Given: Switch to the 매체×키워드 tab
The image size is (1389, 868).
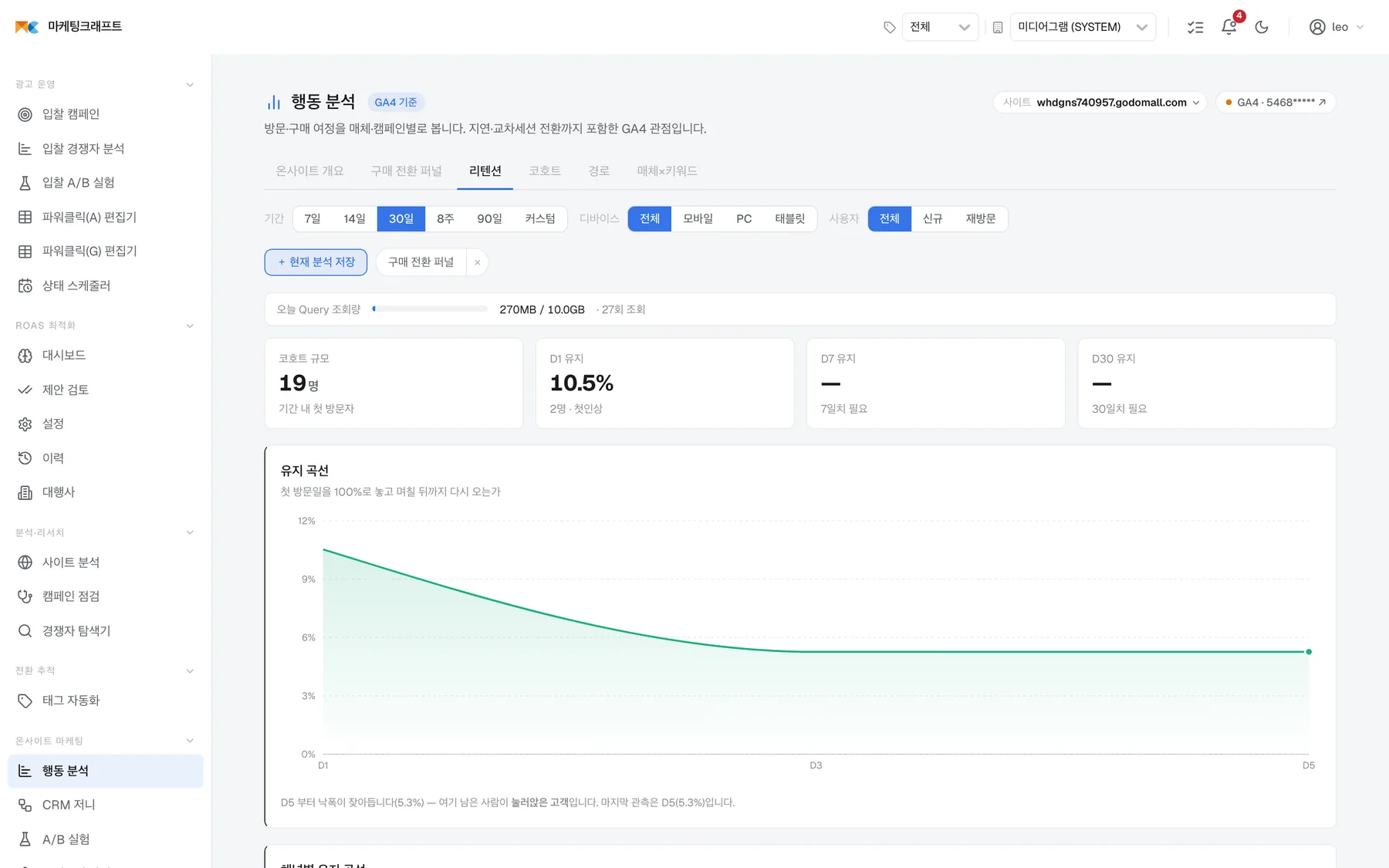Looking at the screenshot, I should (667, 171).
